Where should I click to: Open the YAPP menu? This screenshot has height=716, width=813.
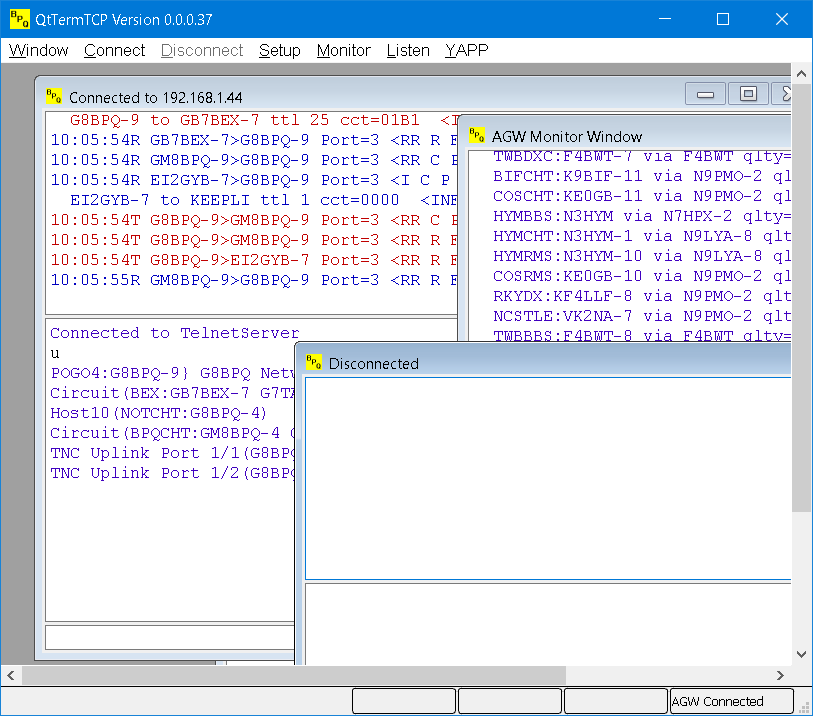point(467,50)
